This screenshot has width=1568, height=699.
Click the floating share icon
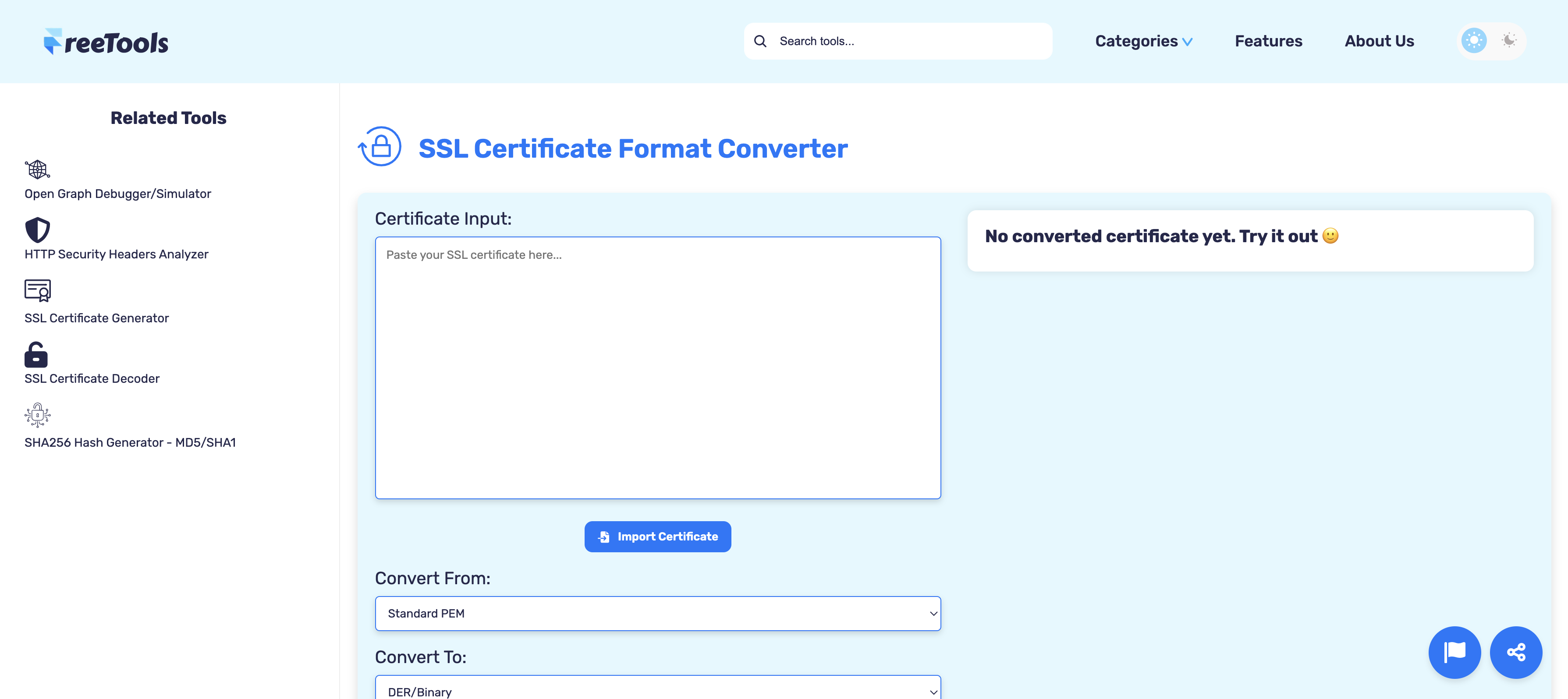[x=1516, y=652]
